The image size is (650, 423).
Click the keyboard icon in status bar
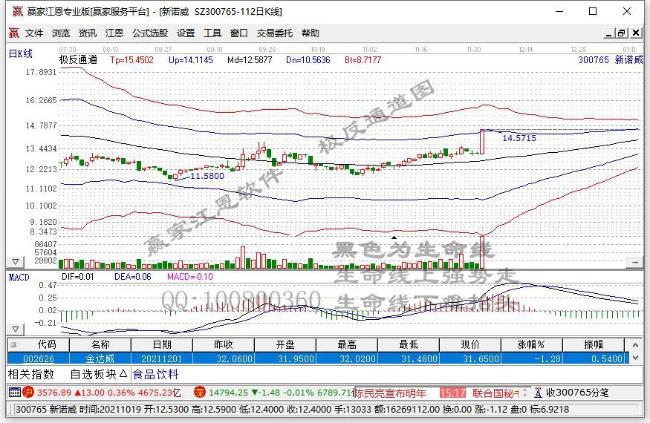tap(15, 392)
